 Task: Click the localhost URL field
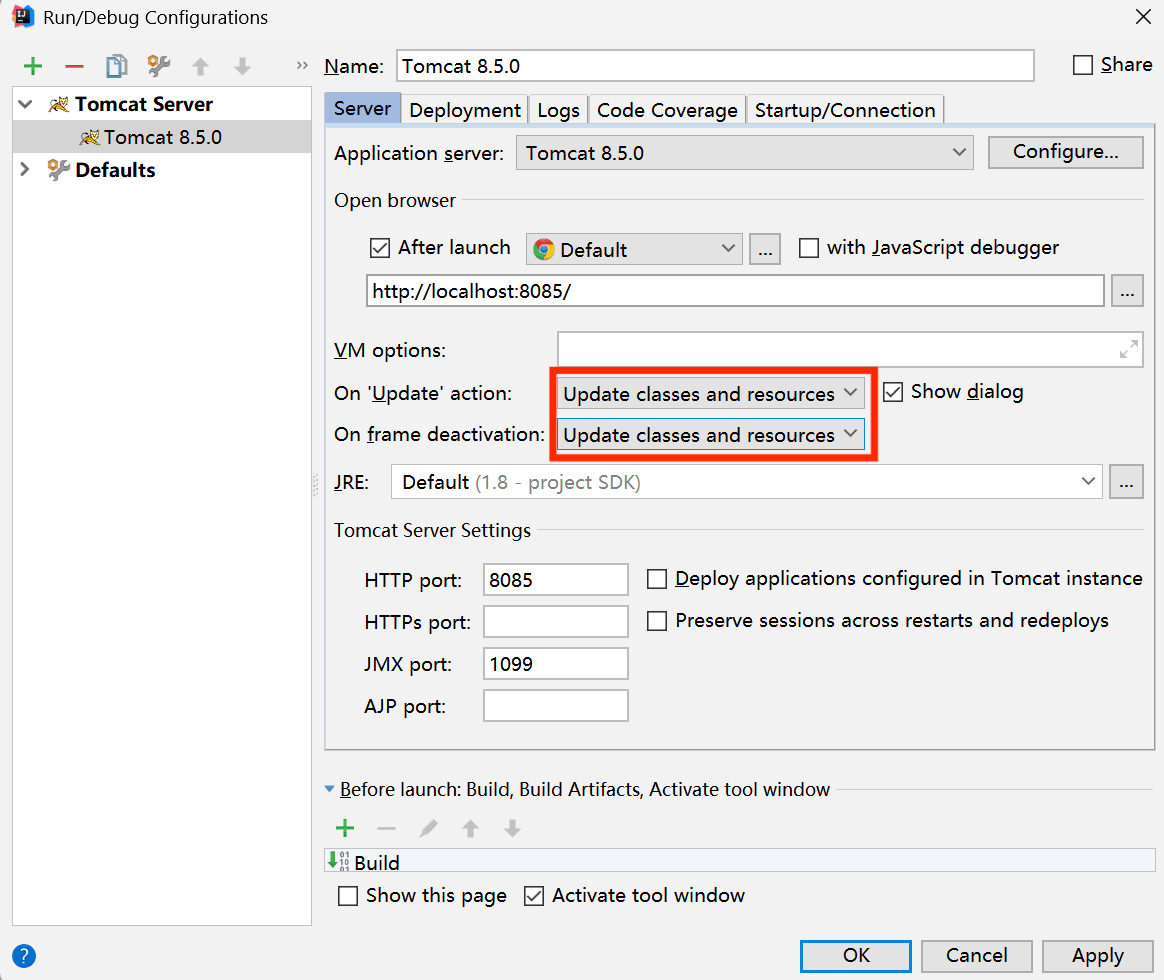click(x=735, y=291)
